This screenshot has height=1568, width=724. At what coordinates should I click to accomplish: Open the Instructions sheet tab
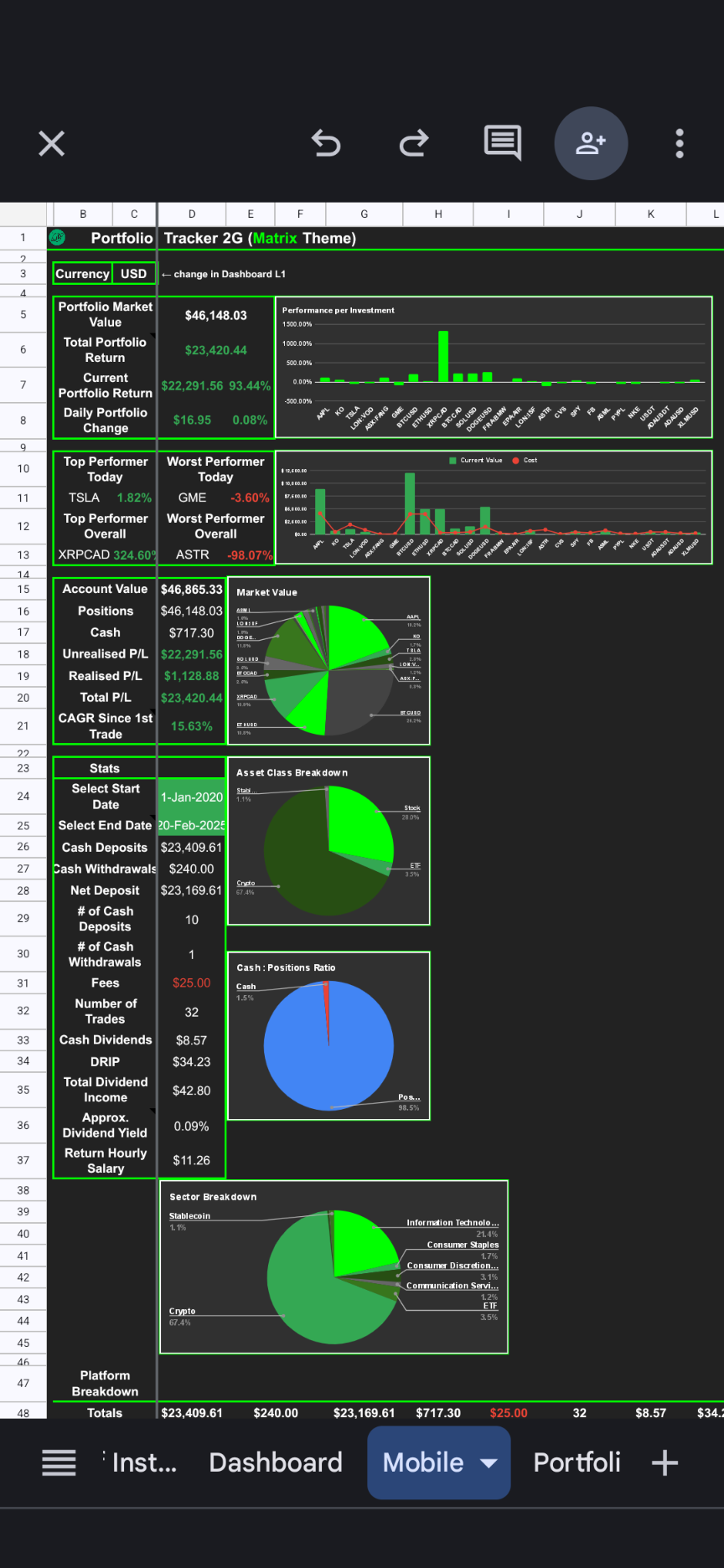point(143,1463)
